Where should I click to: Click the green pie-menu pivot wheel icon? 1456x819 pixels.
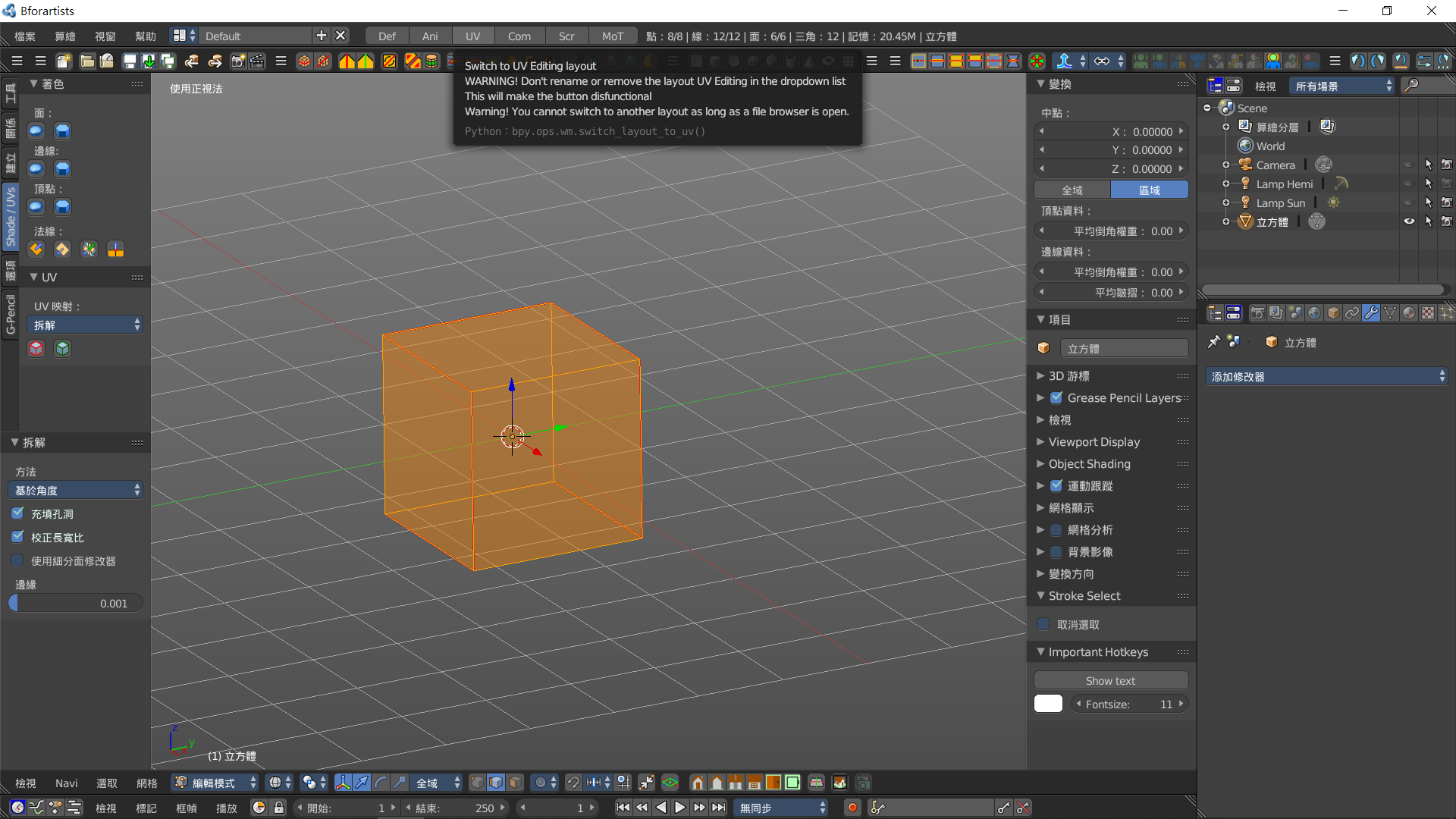coord(1037,61)
